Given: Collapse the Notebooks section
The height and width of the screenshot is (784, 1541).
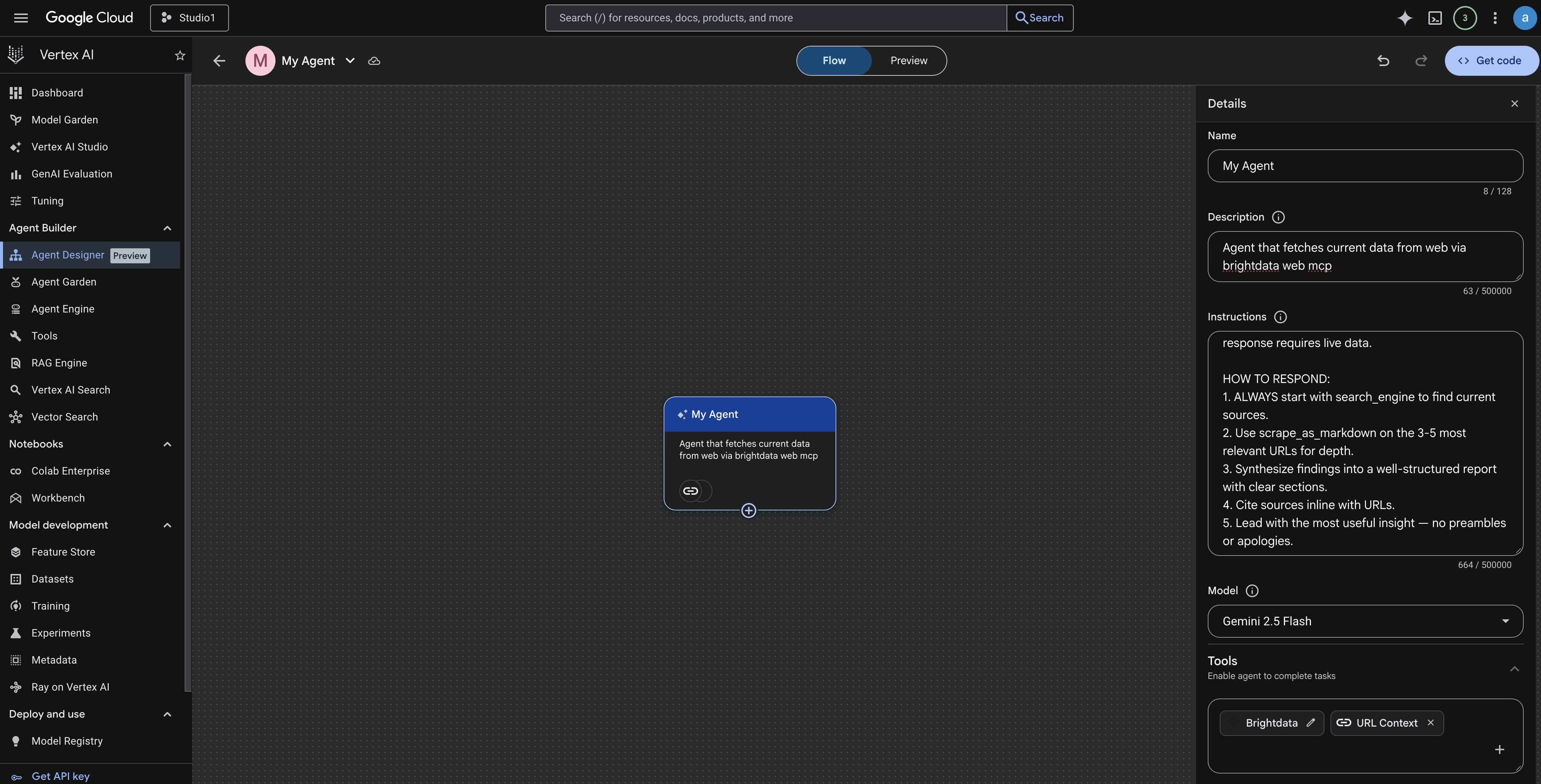Looking at the screenshot, I should click(167, 444).
